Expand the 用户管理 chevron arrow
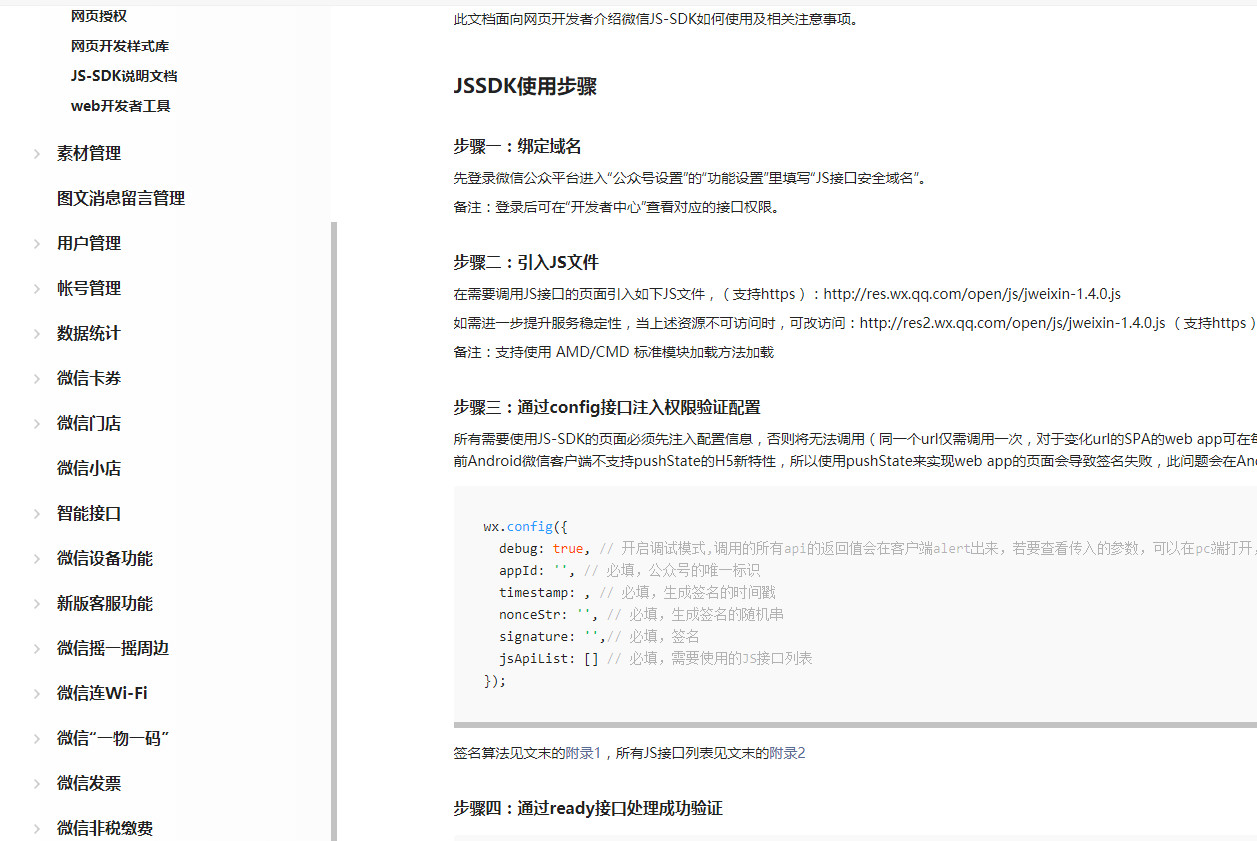The image size is (1257, 841). [x=37, y=244]
